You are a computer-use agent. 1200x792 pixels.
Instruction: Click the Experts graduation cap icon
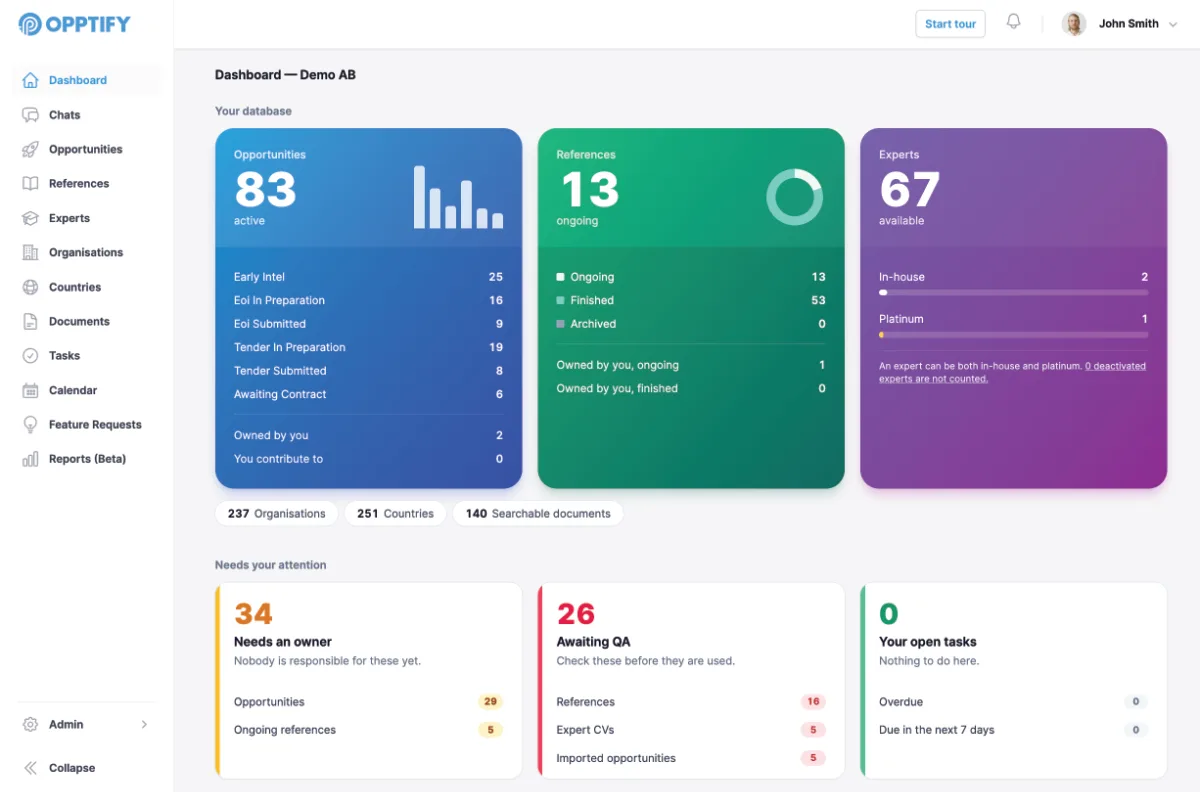click(x=30, y=218)
